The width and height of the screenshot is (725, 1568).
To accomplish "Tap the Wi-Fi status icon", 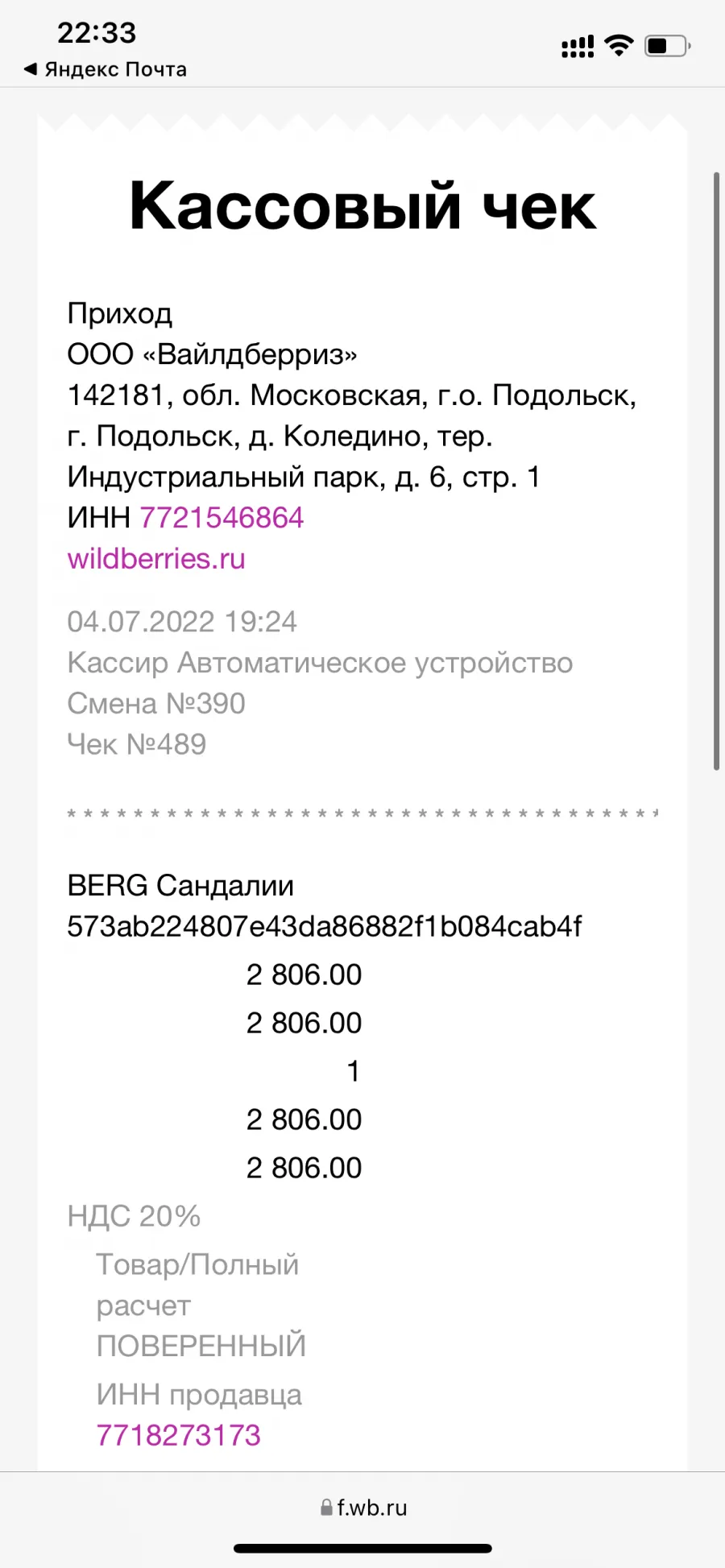I will click(619, 45).
